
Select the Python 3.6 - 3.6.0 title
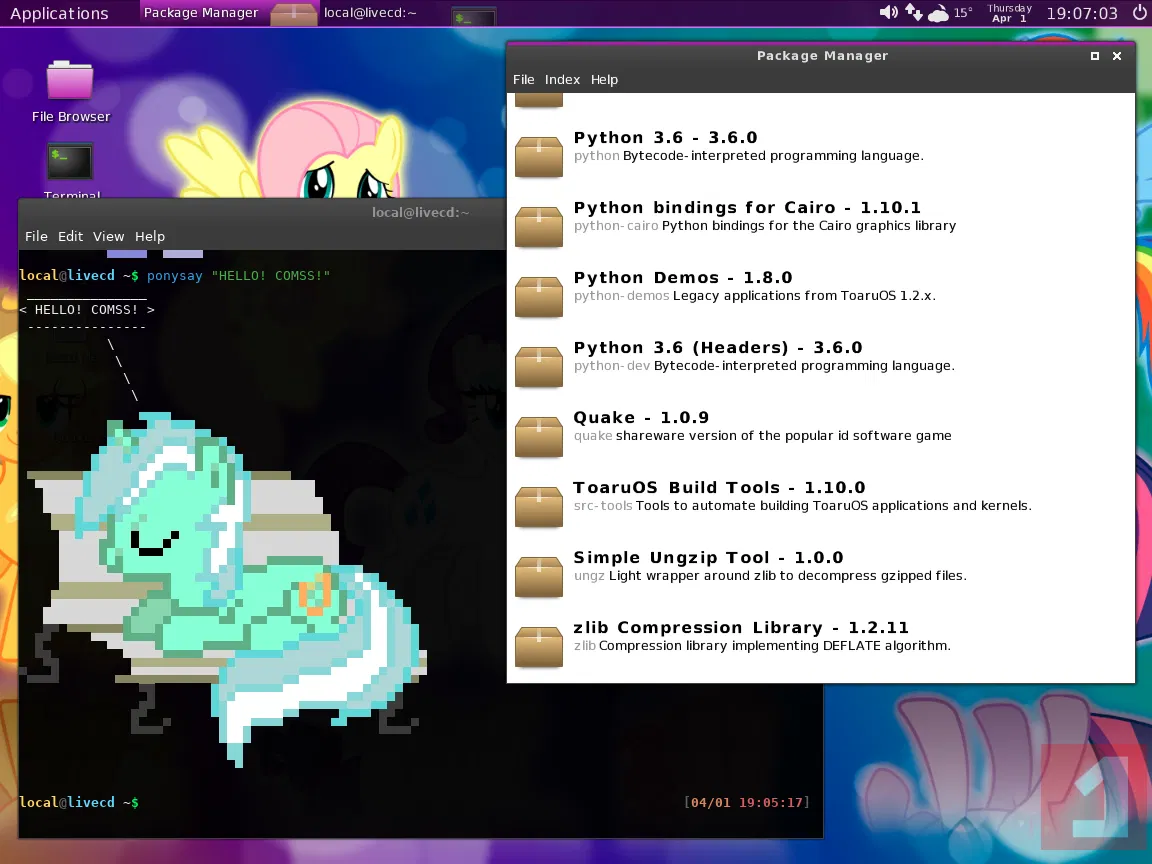point(665,137)
